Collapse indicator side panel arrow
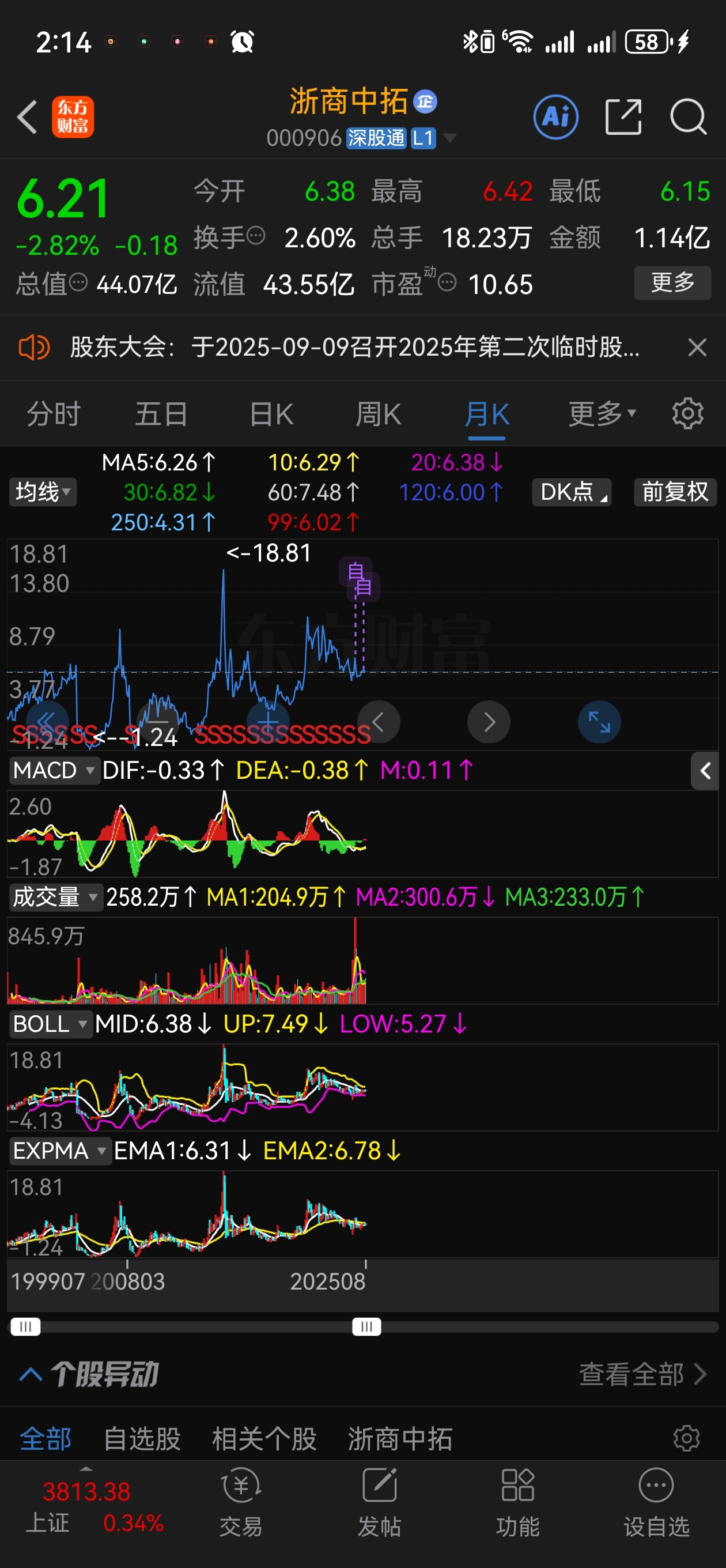Image resolution: width=726 pixels, height=1568 pixels. [x=705, y=771]
